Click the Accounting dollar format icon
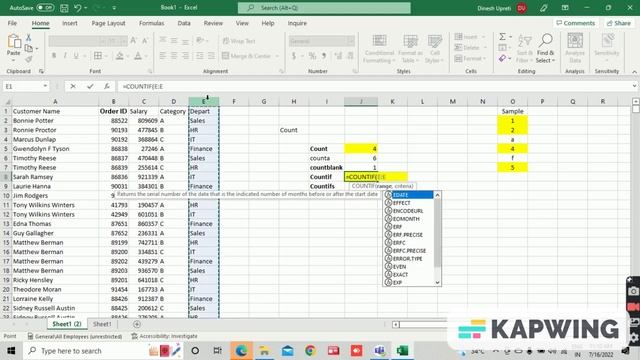 [293, 56]
